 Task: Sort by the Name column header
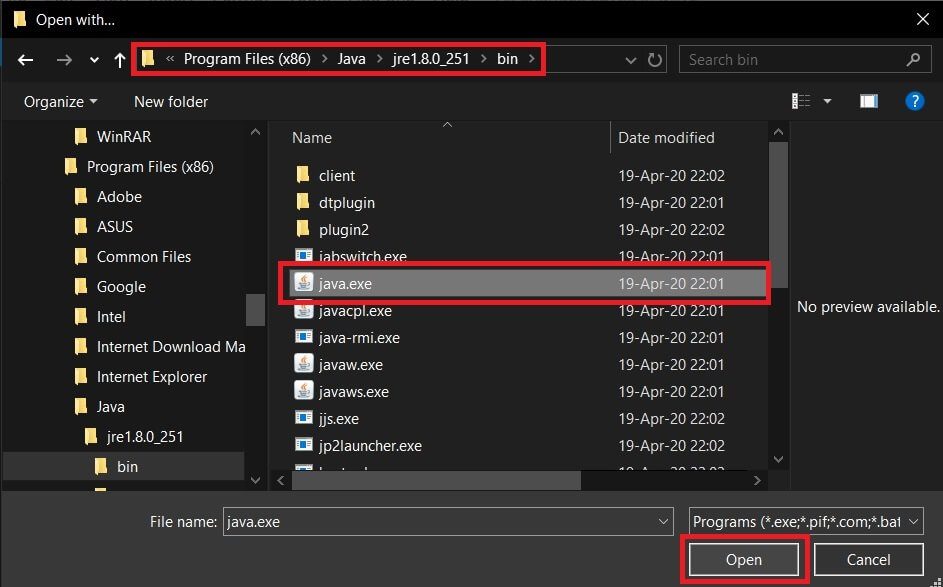pos(312,138)
